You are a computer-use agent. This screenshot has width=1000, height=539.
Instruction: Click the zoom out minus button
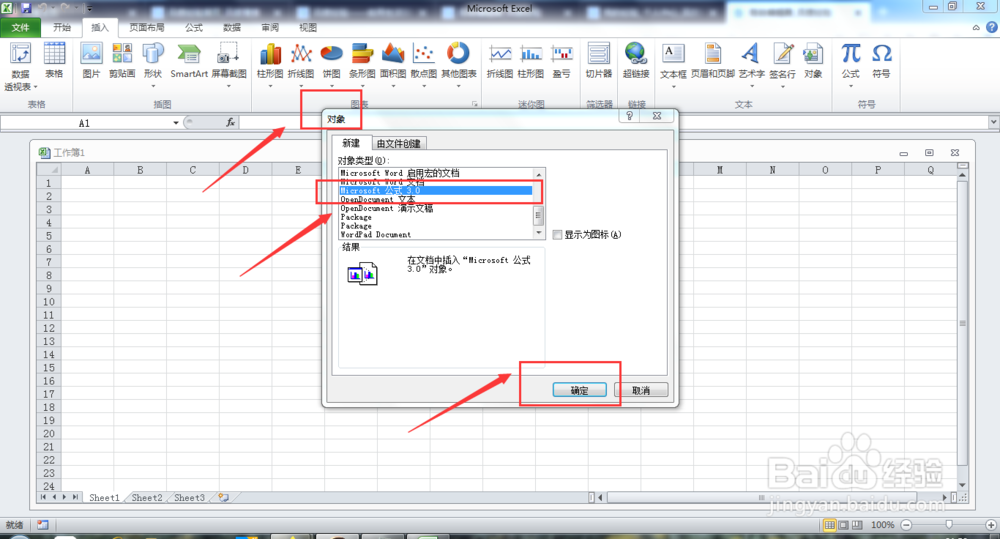click(906, 524)
